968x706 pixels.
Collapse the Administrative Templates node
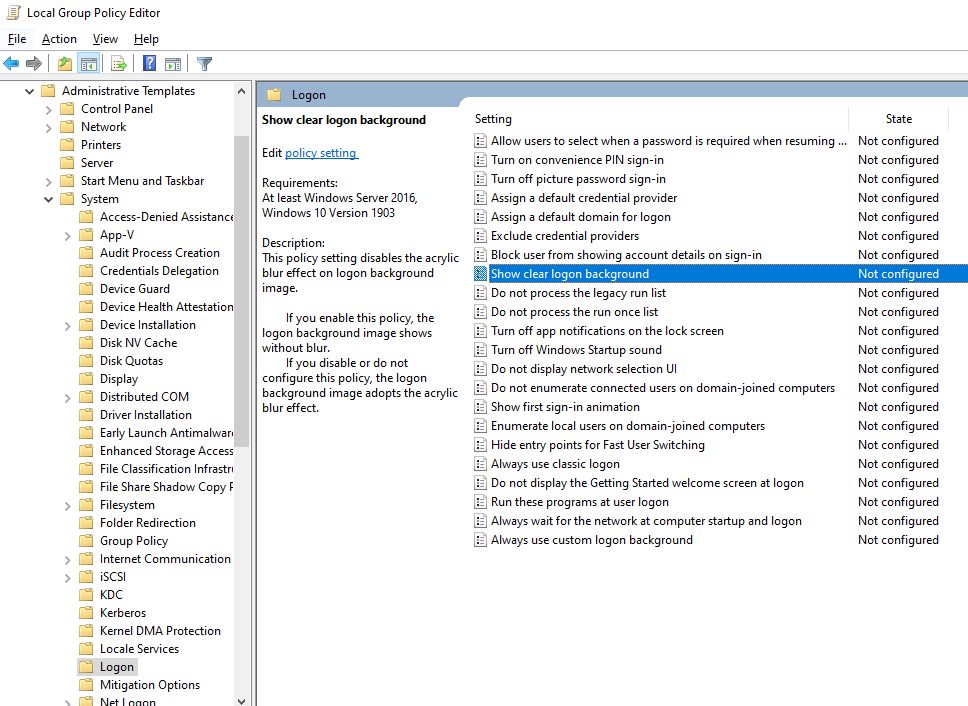click(x=29, y=91)
